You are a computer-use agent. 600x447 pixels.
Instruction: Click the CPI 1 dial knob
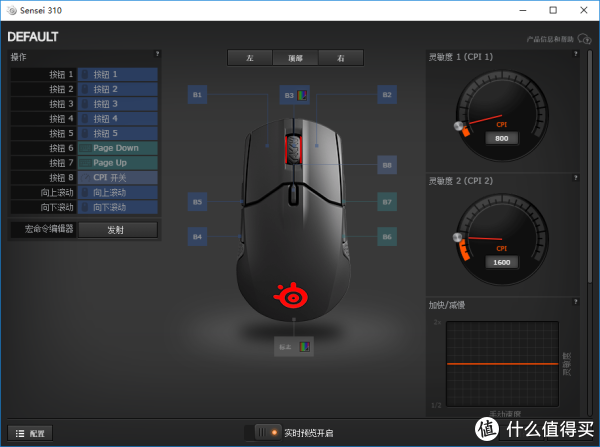pyautogui.click(x=458, y=126)
